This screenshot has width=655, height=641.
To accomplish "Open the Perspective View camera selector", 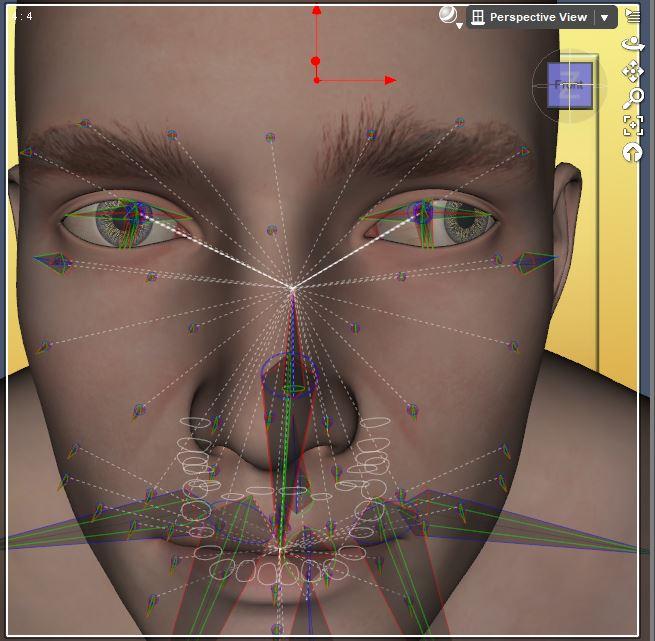I will (x=542, y=17).
